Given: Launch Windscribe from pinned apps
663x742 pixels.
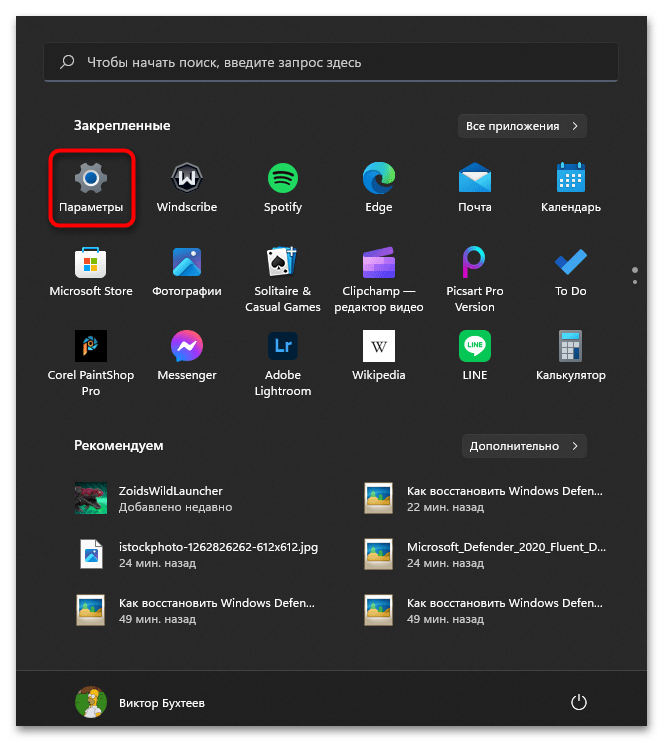Looking at the screenshot, I should click(187, 188).
